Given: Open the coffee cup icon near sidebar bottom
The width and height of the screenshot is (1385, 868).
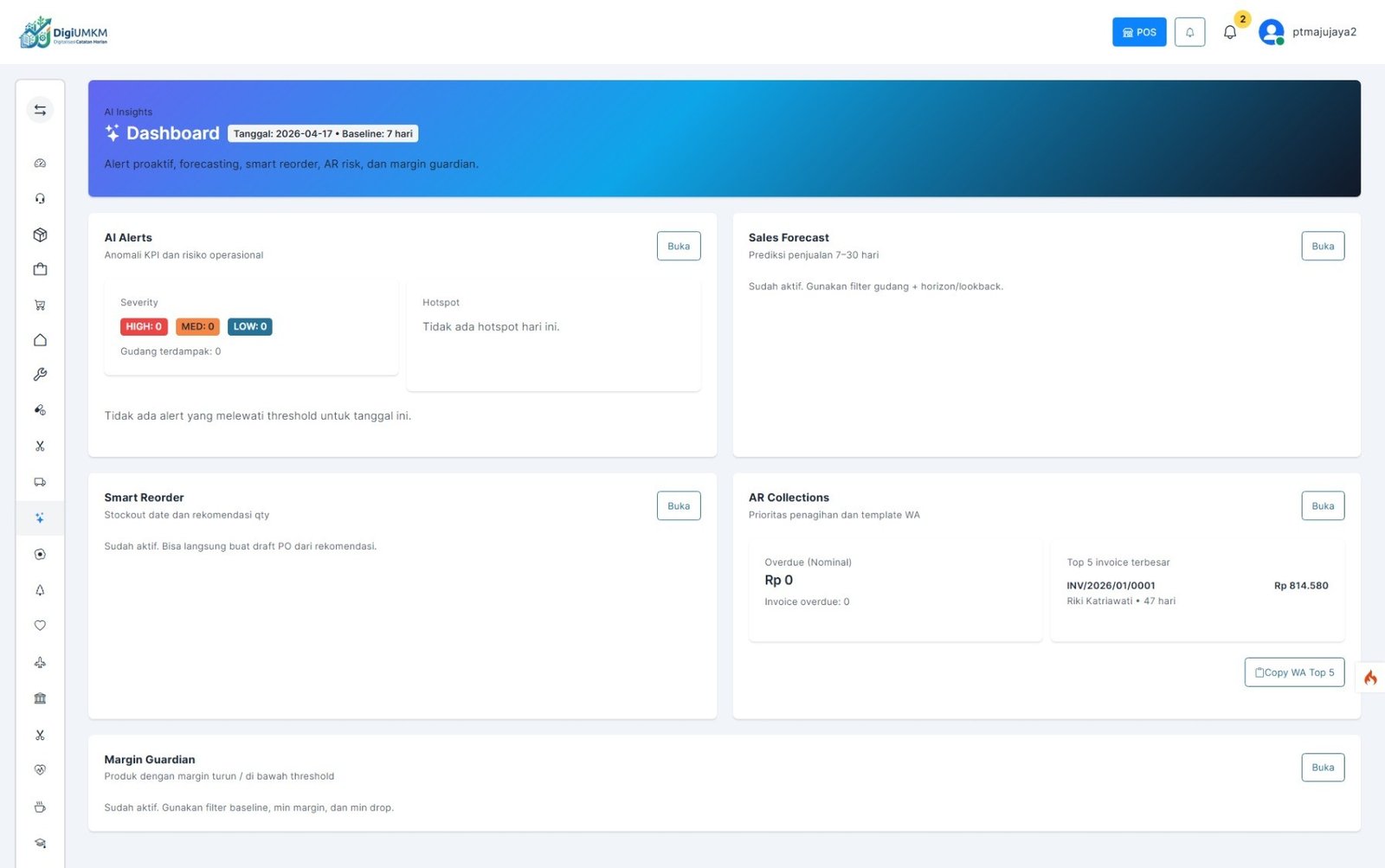Looking at the screenshot, I should coord(40,807).
